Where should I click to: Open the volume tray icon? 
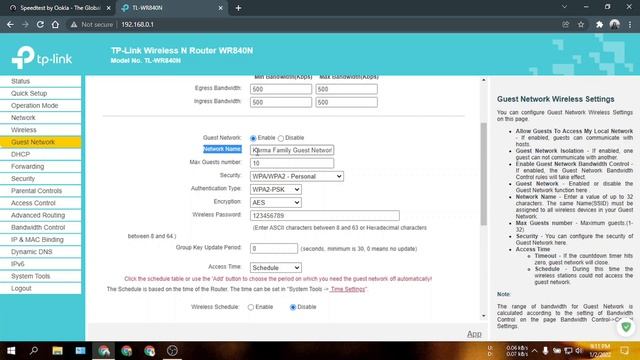point(579,351)
